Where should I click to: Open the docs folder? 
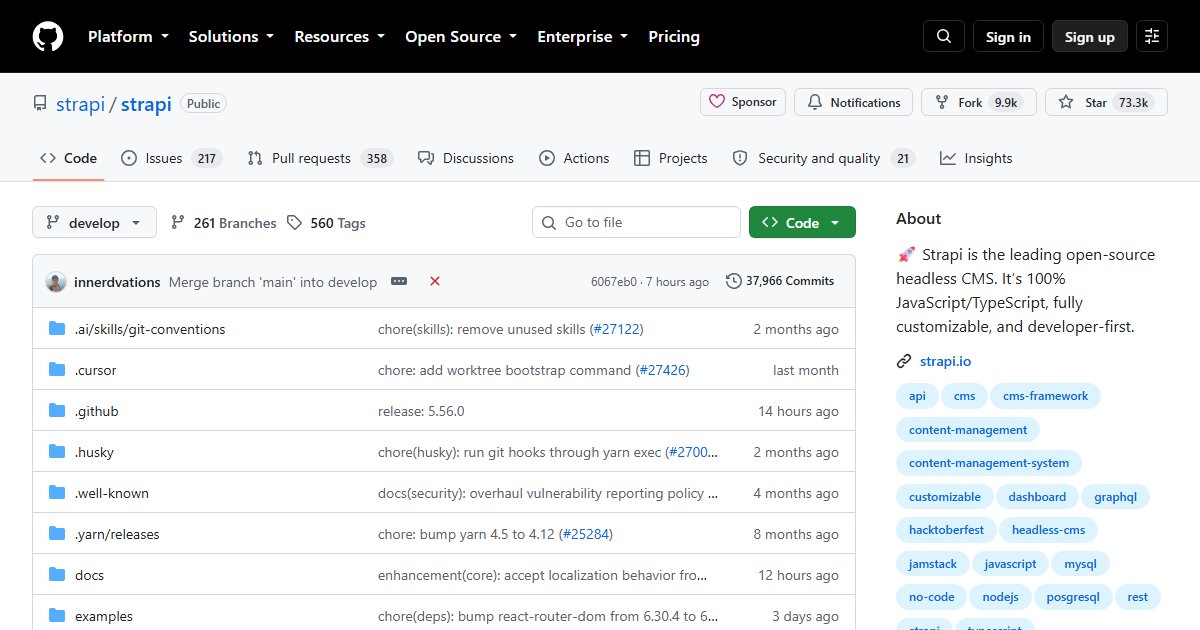click(x=89, y=575)
